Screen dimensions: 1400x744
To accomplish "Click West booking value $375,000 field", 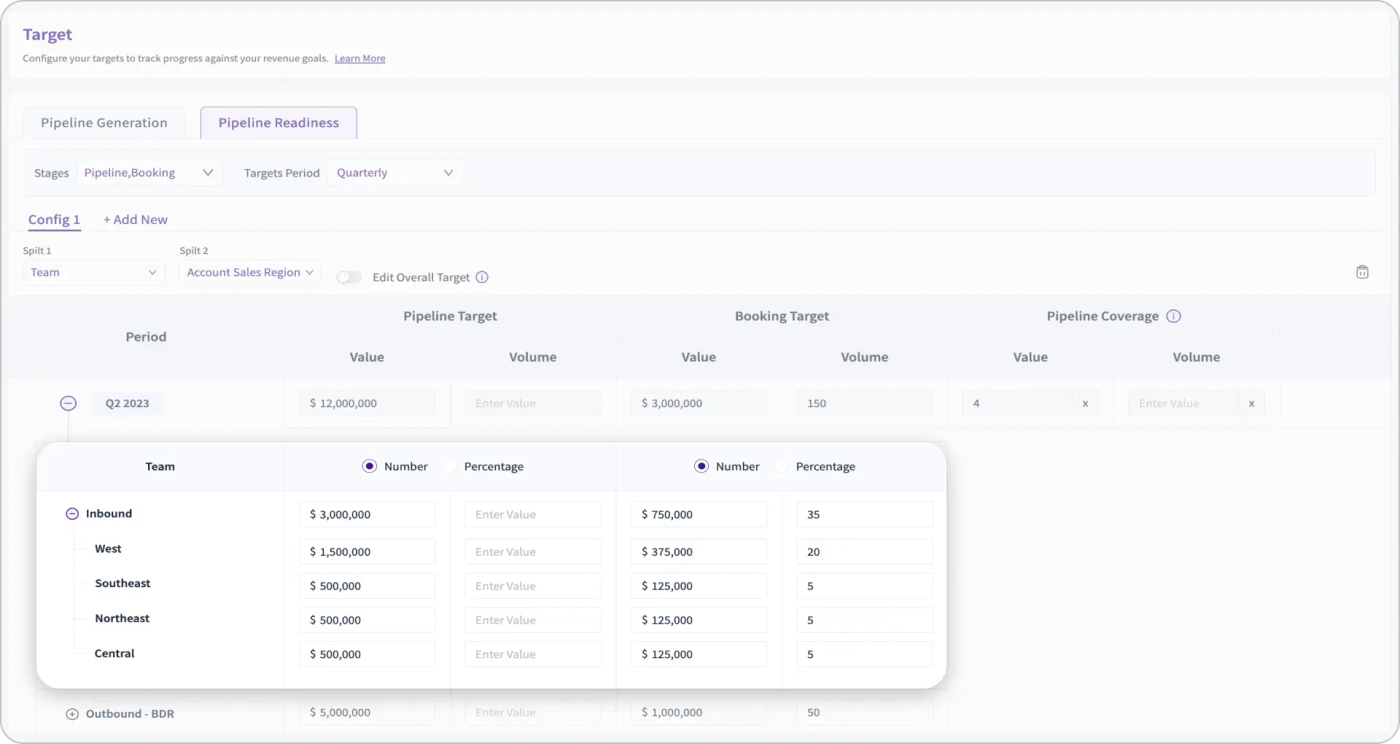I will 699,551.
